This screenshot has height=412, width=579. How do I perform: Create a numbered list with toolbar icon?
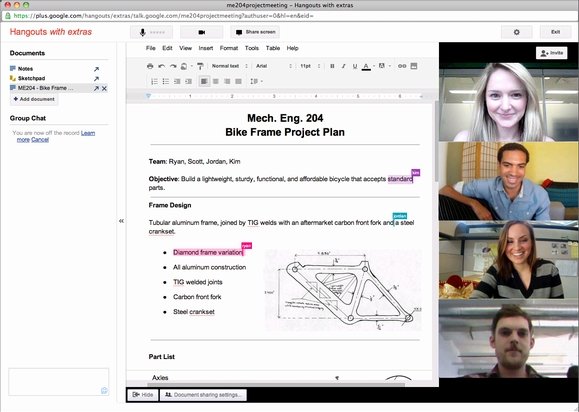154,81
